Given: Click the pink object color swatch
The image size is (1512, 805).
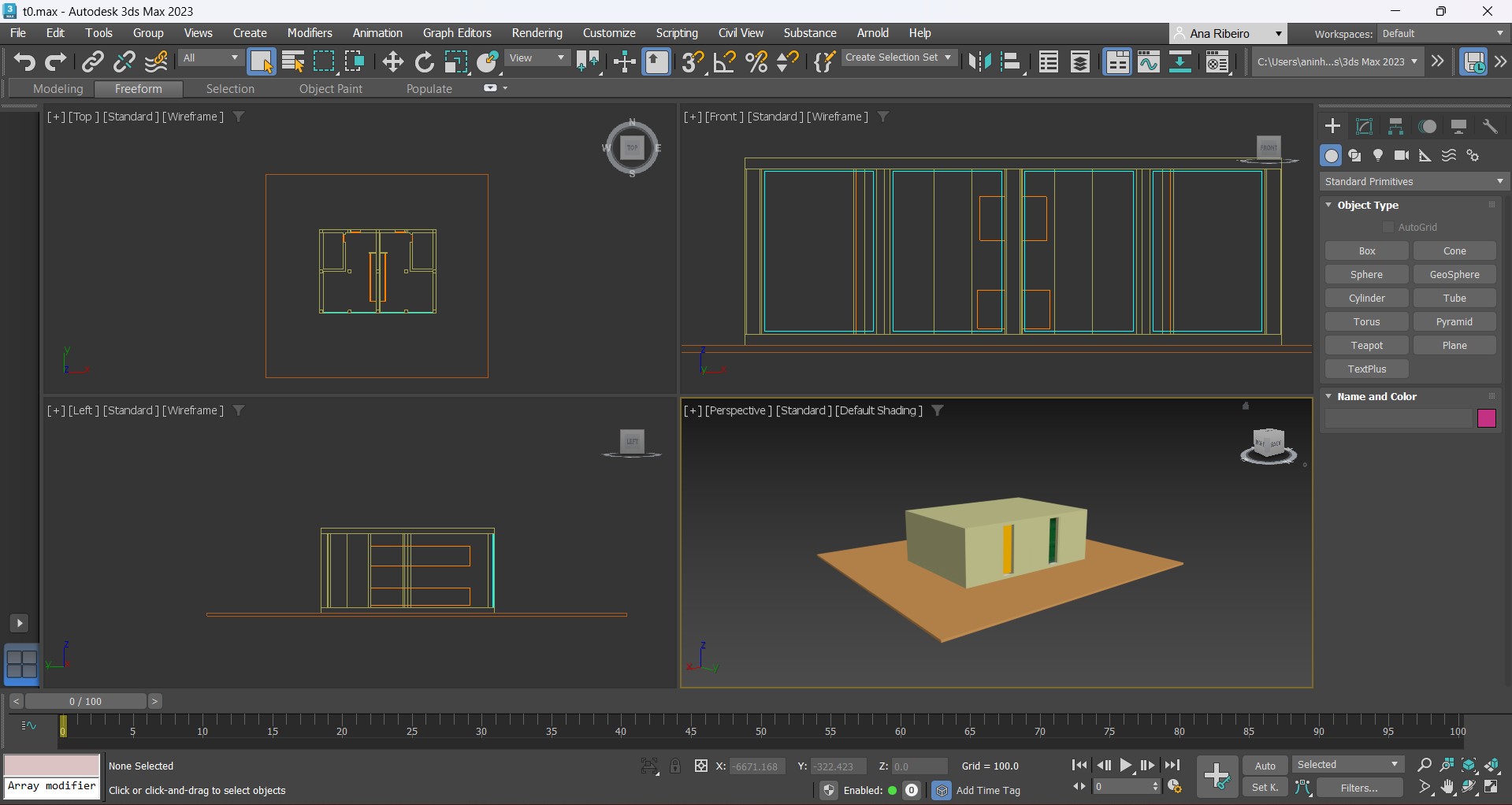Looking at the screenshot, I should point(1486,419).
